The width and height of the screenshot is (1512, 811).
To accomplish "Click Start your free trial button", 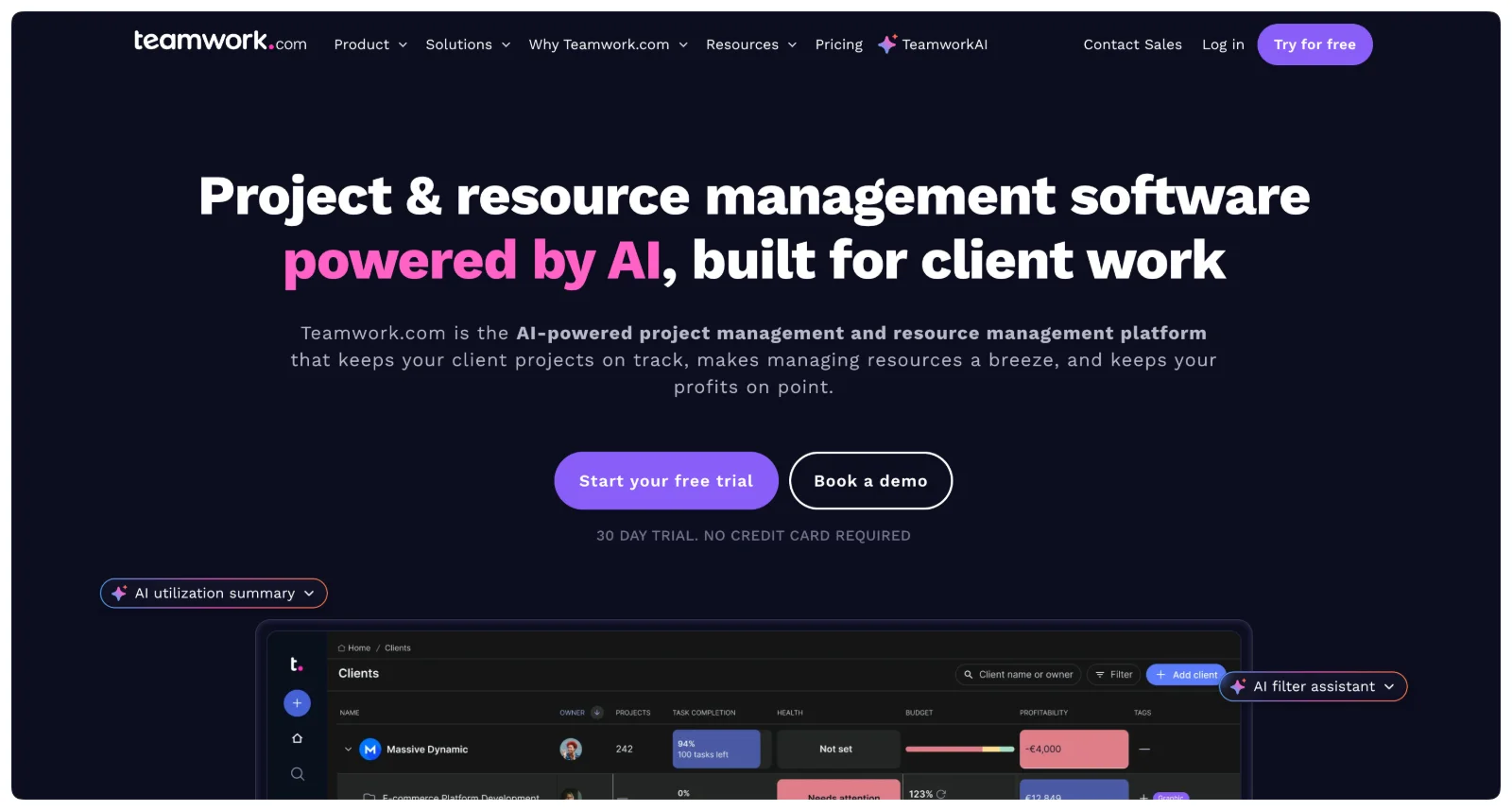I will pos(666,481).
